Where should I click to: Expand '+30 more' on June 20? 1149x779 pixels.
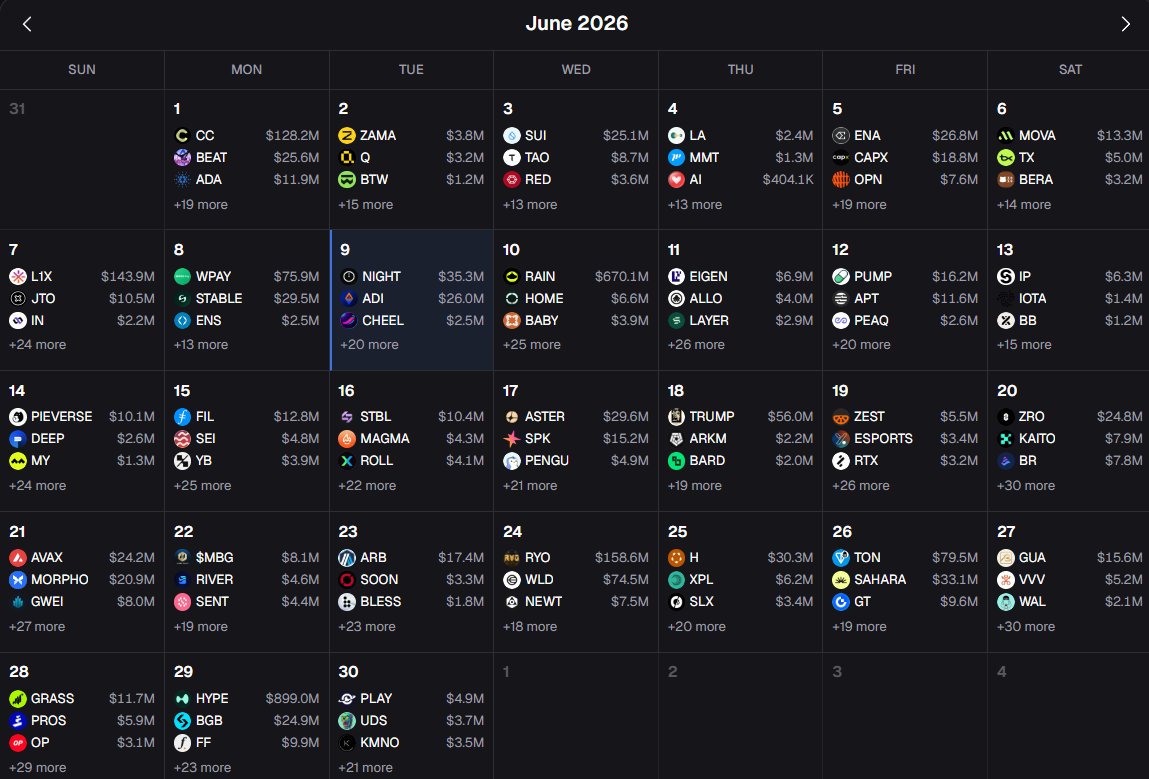pos(1026,485)
